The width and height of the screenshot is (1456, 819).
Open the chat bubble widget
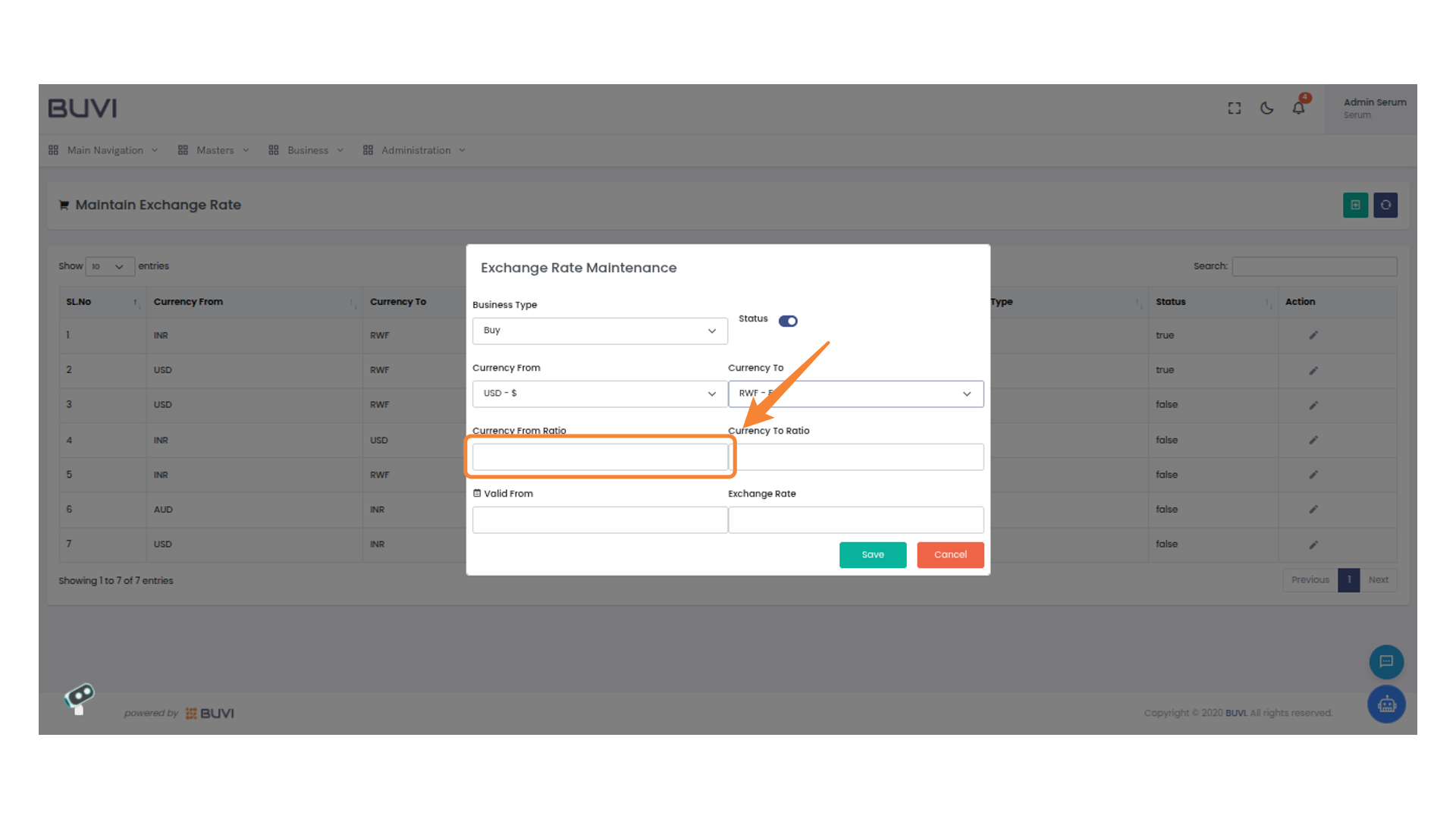click(1386, 662)
